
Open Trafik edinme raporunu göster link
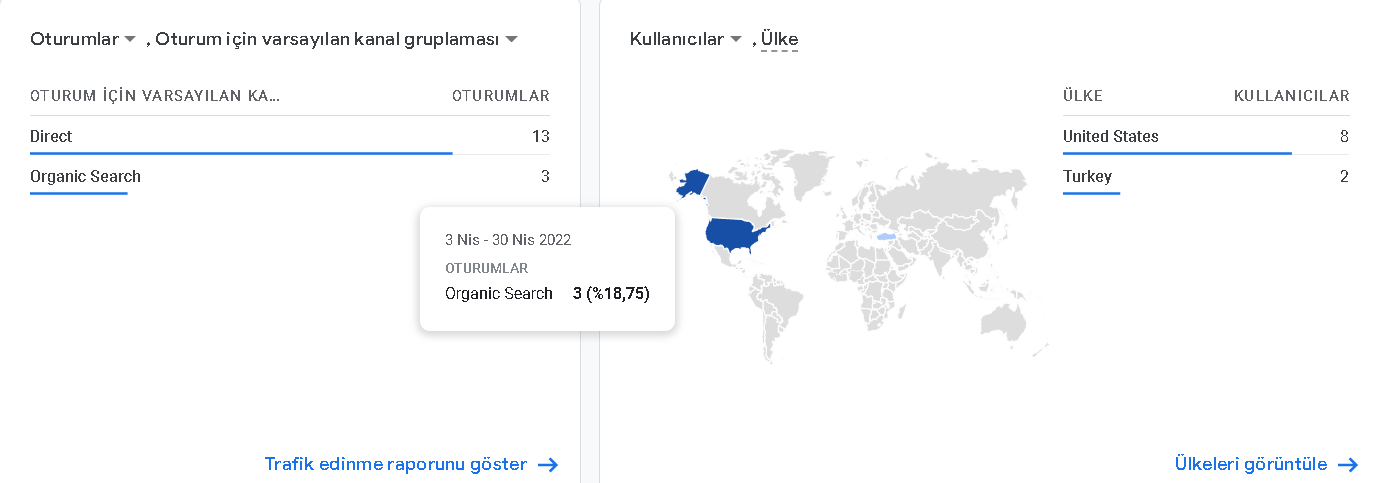395,464
